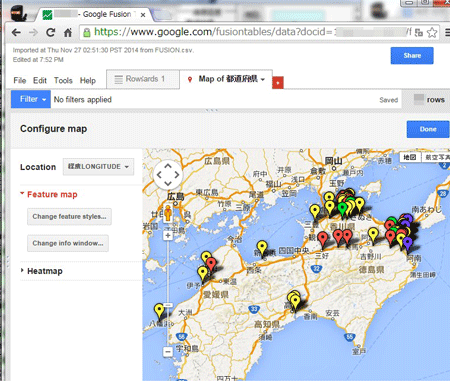Click Change feature styles button
This screenshot has width=450, height=381.
69,217
